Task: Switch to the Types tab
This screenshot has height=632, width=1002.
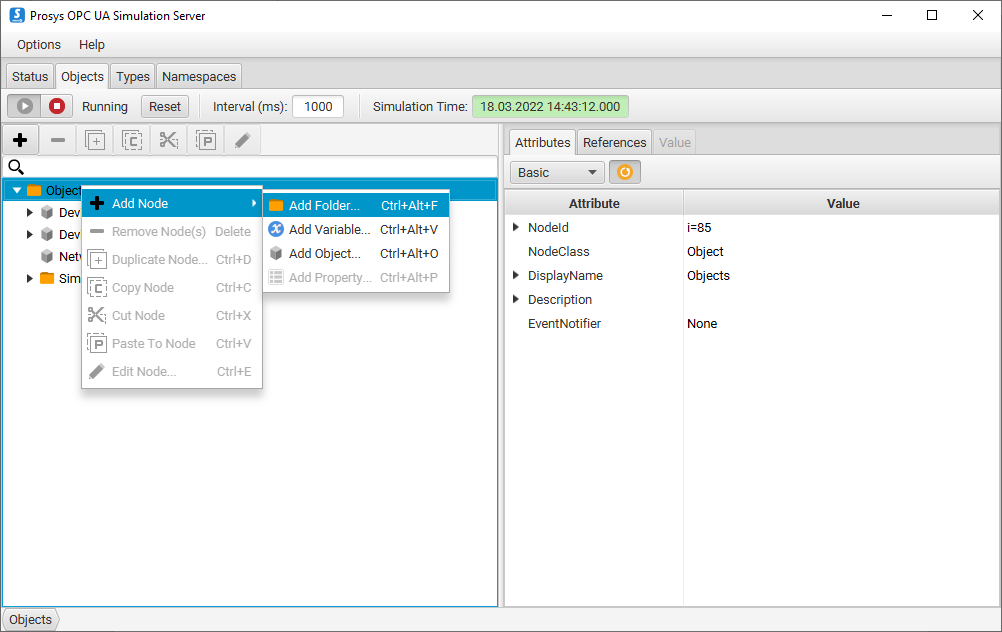Action: 133,77
